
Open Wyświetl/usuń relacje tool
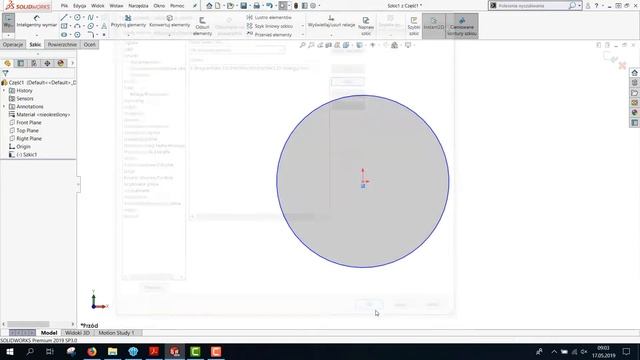coord(331,21)
